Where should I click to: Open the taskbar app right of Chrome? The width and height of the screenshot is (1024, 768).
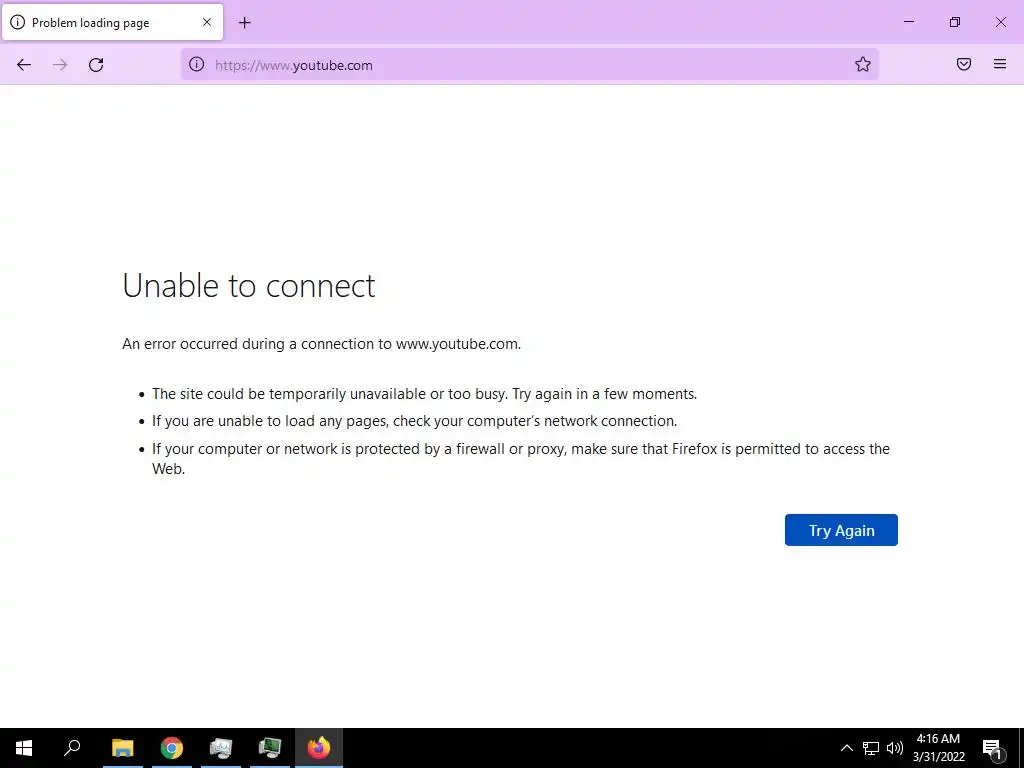pos(221,748)
